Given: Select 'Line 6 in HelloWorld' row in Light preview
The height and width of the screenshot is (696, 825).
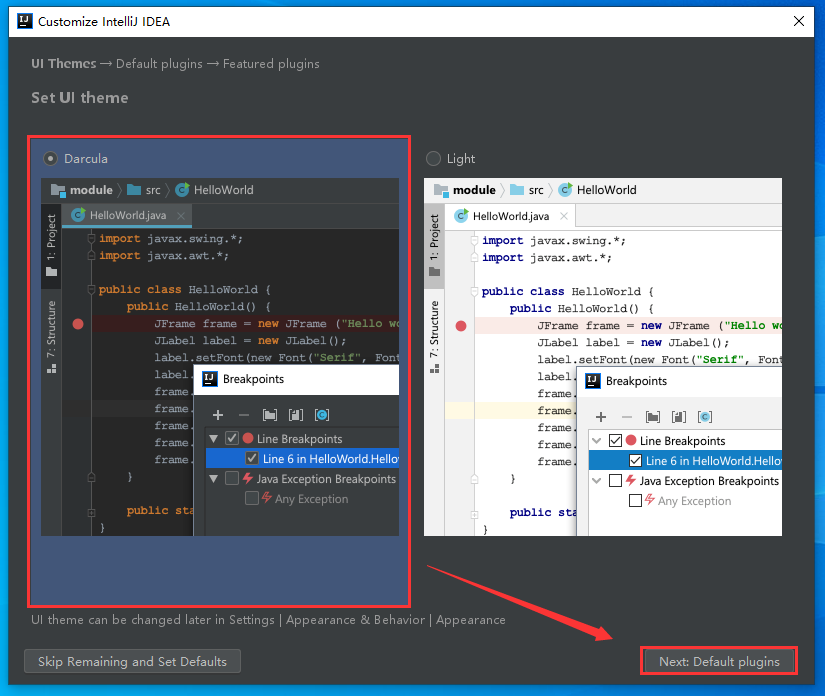Looking at the screenshot, I should (685, 460).
